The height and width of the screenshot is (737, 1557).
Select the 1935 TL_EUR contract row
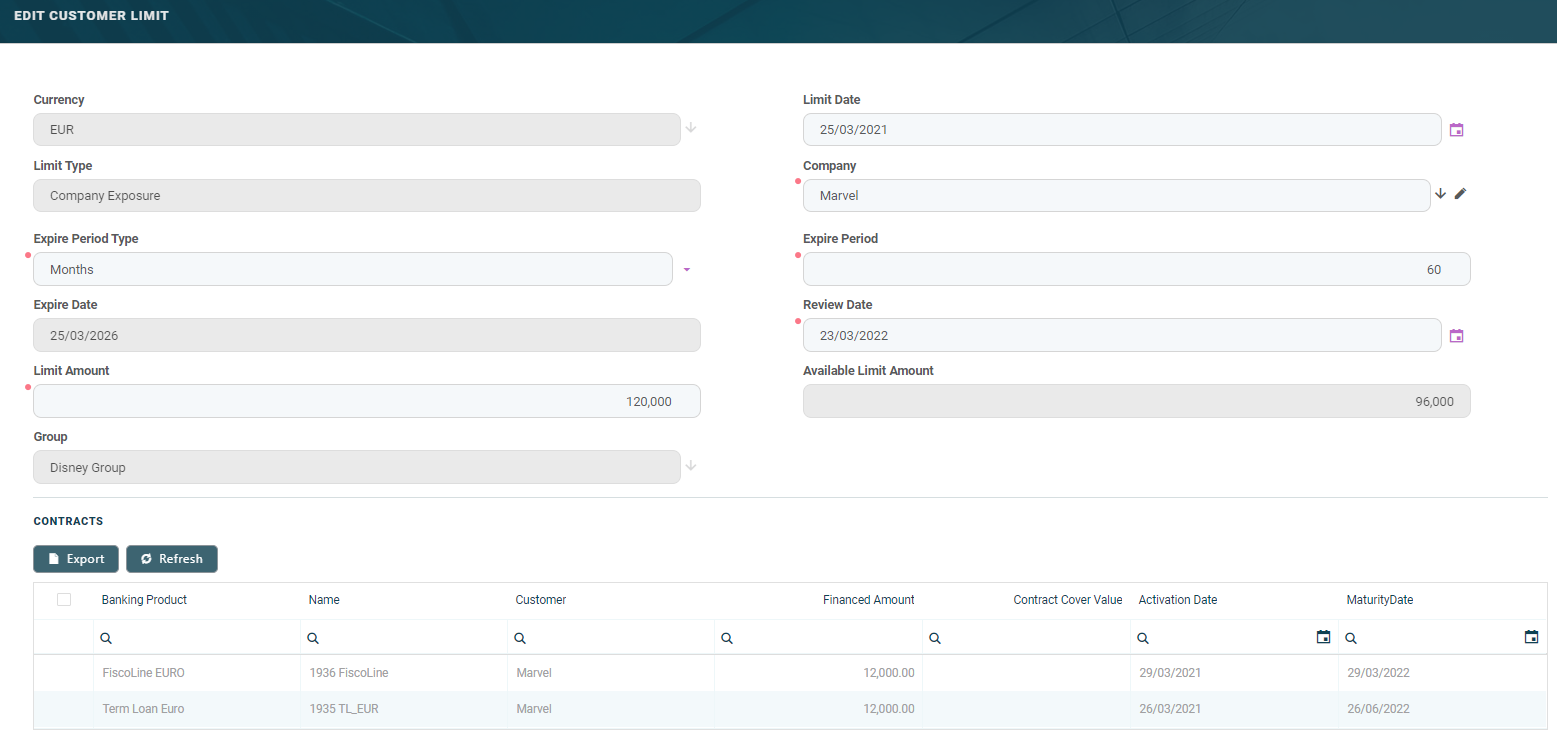coord(344,709)
